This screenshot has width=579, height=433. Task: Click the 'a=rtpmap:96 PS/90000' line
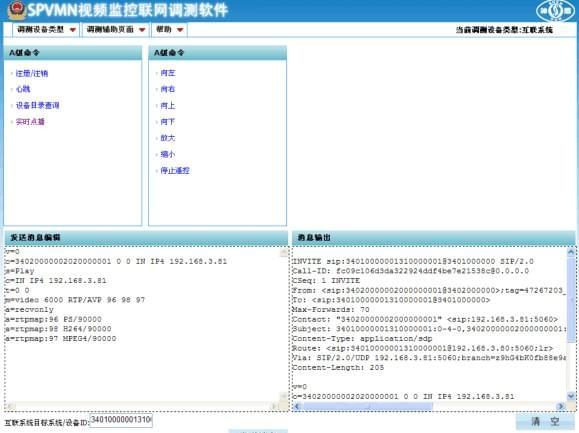(x=53, y=319)
